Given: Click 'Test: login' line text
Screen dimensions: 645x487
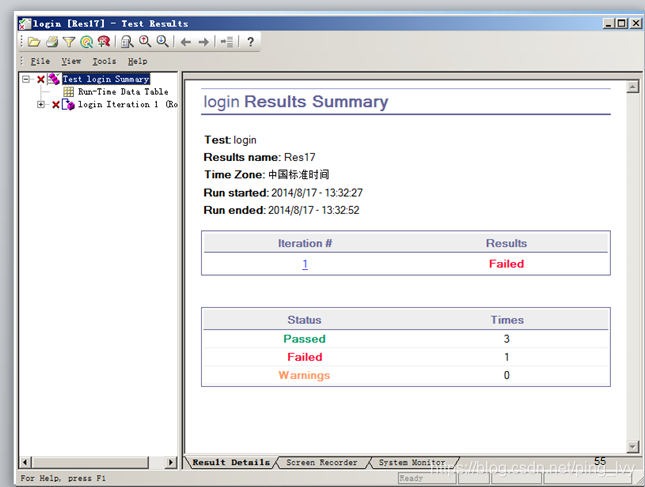Looking at the screenshot, I should pyautogui.click(x=230, y=140).
